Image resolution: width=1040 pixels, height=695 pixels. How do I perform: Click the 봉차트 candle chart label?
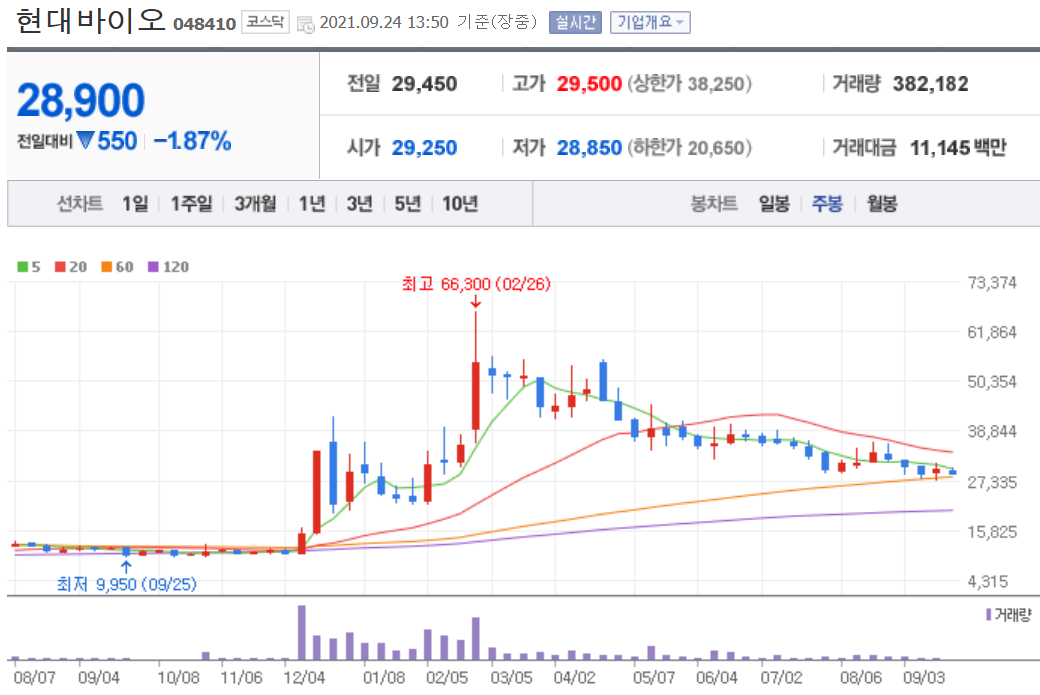pyautogui.click(x=714, y=204)
